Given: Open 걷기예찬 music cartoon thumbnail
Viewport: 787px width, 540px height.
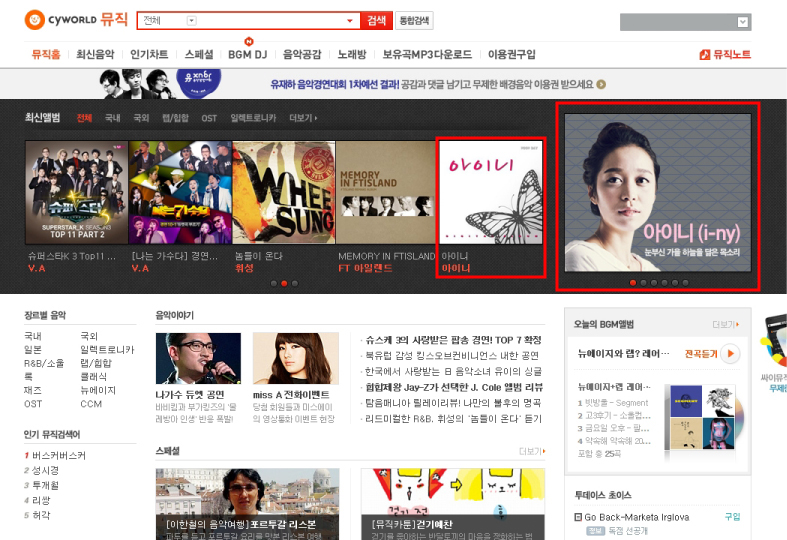Looking at the screenshot, I should coord(453,504).
